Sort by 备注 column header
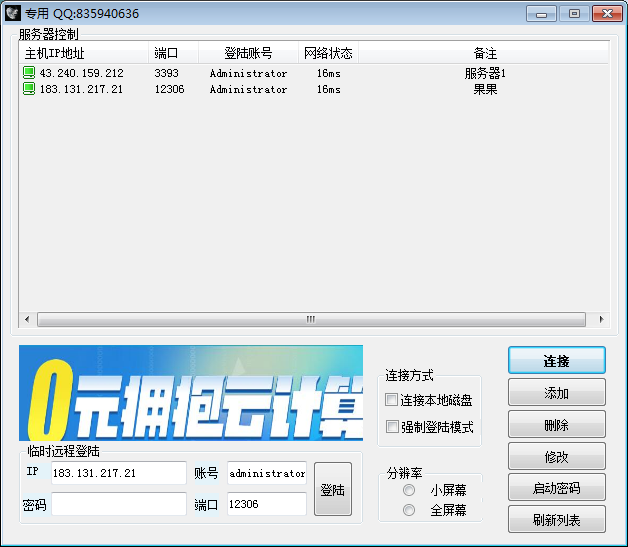The width and height of the screenshot is (628, 547). [483, 53]
